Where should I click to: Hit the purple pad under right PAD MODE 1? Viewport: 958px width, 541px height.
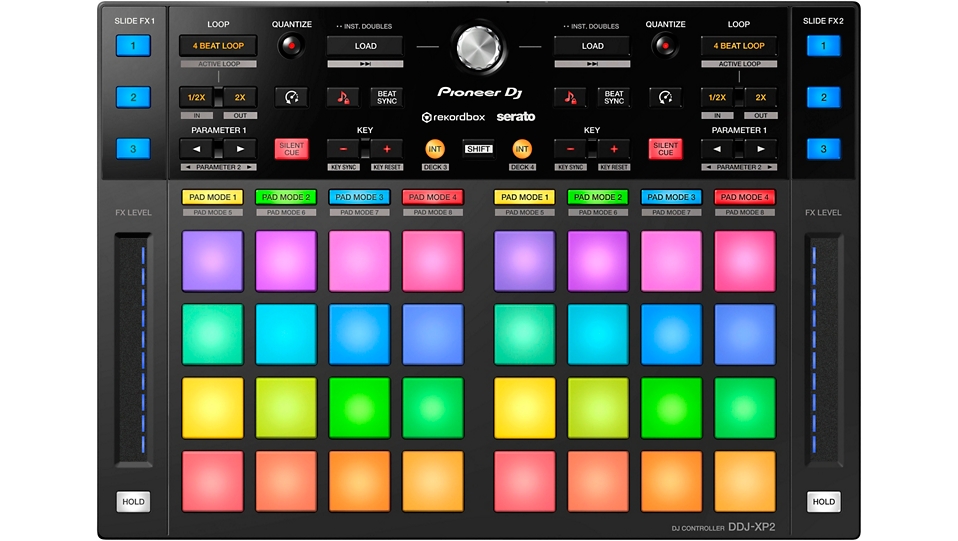coord(525,261)
